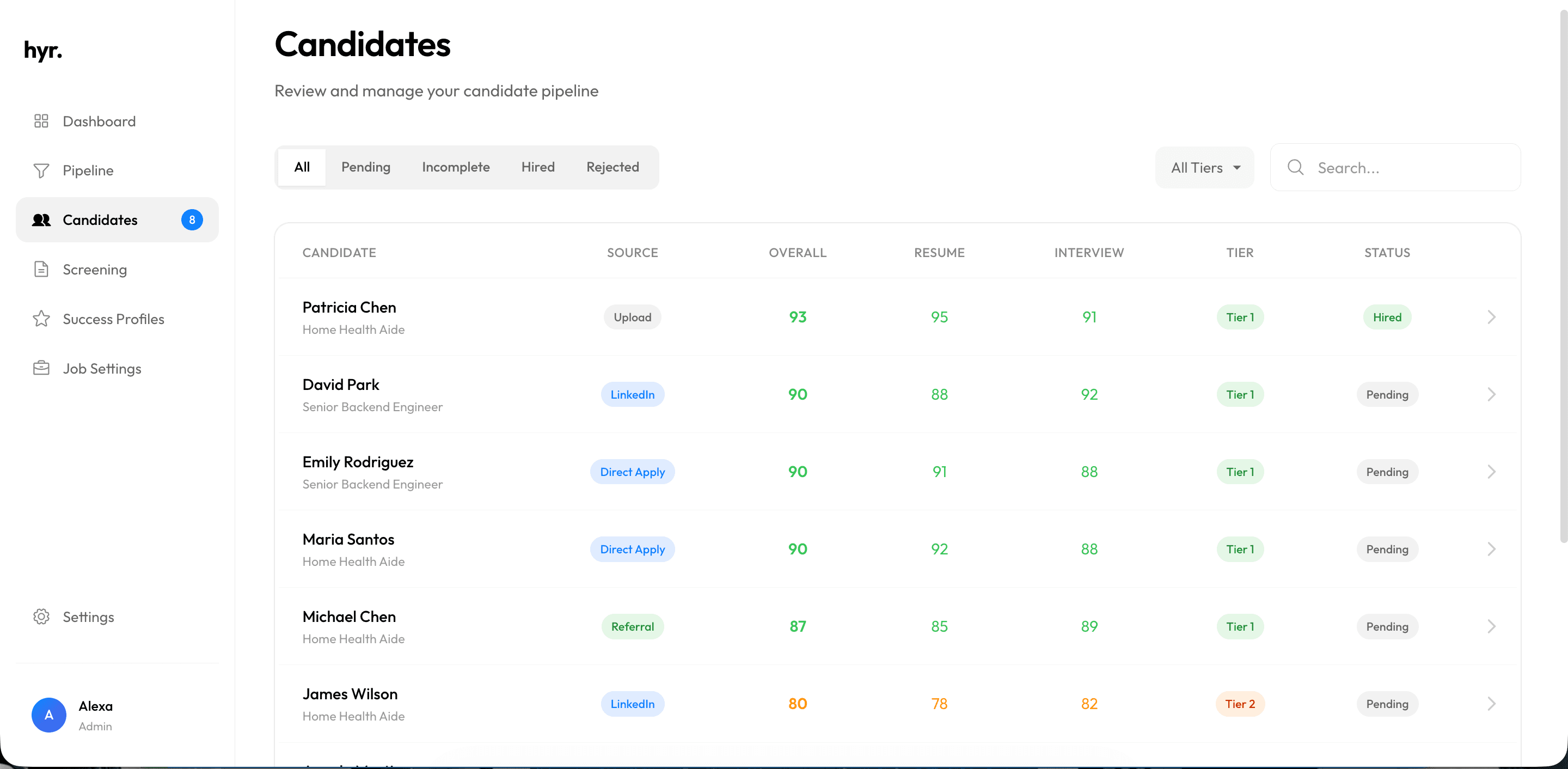The image size is (1568, 769).
Task: Click the candidates count badge showing 8
Action: (192, 220)
